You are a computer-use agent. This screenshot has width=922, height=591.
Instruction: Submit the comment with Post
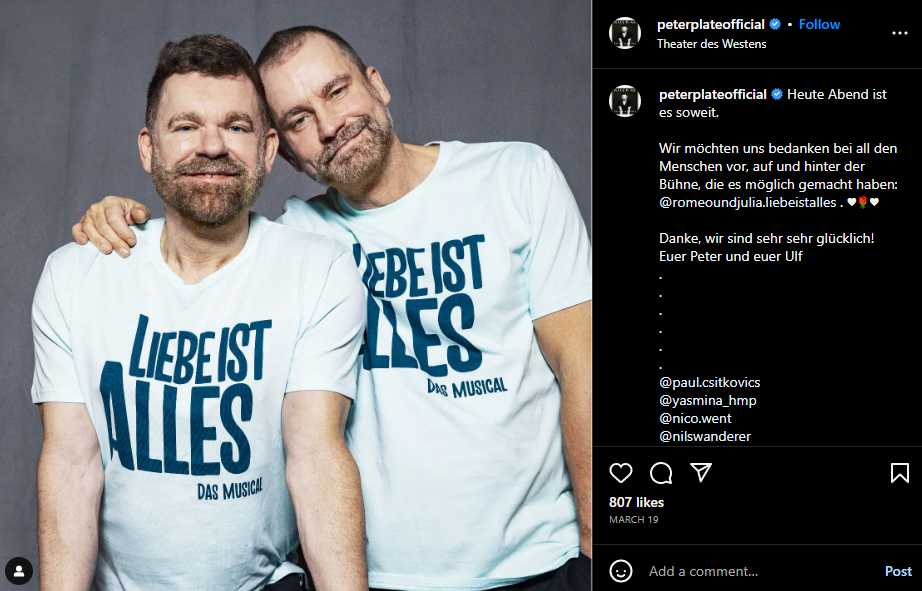click(x=898, y=571)
